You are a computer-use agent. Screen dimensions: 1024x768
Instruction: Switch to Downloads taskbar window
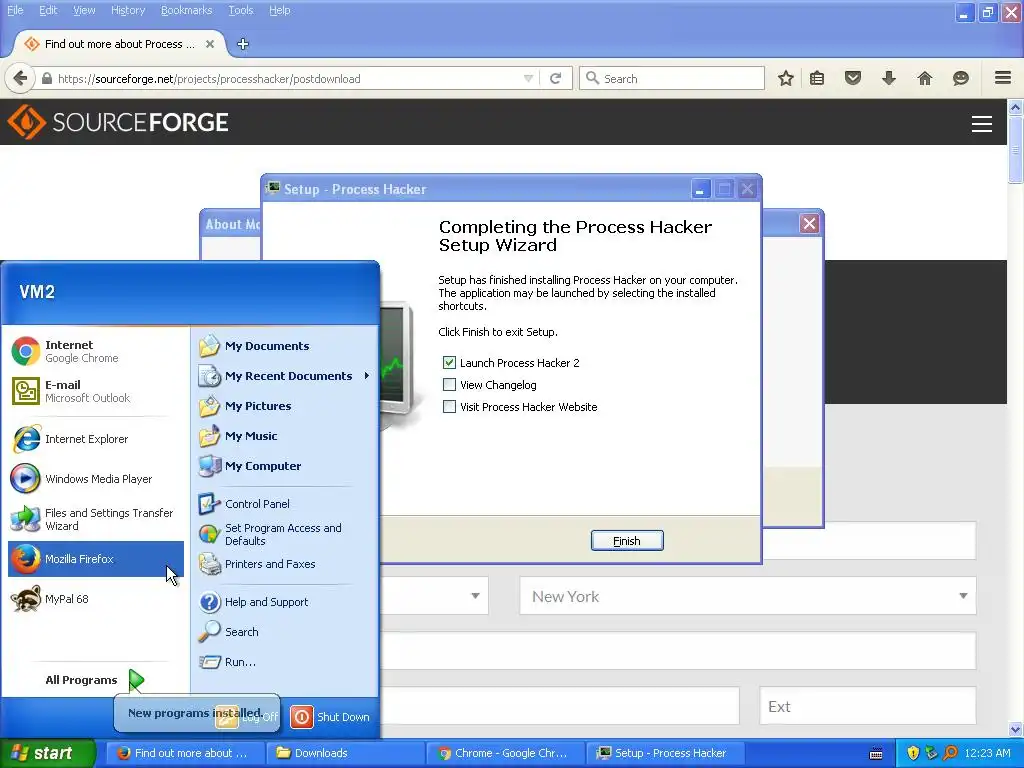point(346,753)
